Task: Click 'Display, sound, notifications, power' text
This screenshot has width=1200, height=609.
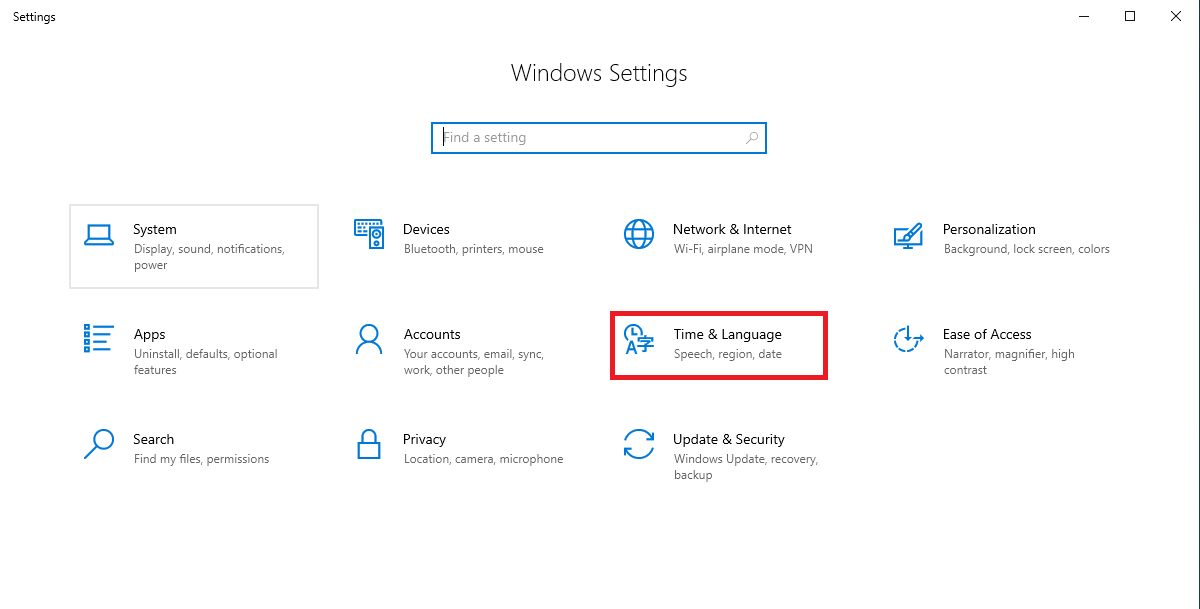Action: coord(209,257)
